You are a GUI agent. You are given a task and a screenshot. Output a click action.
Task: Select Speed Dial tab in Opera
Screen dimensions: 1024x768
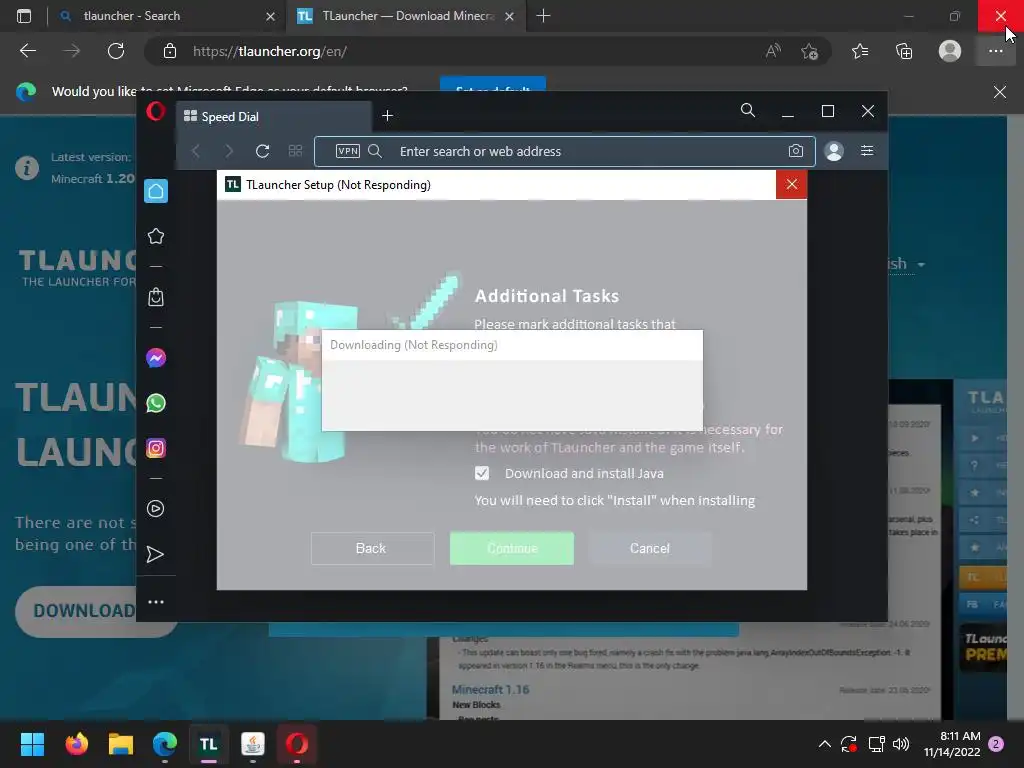pos(274,117)
